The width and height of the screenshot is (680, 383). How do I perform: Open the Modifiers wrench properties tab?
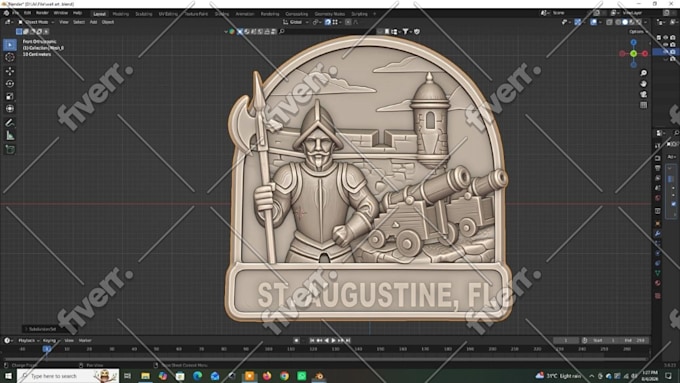(658, 233)
